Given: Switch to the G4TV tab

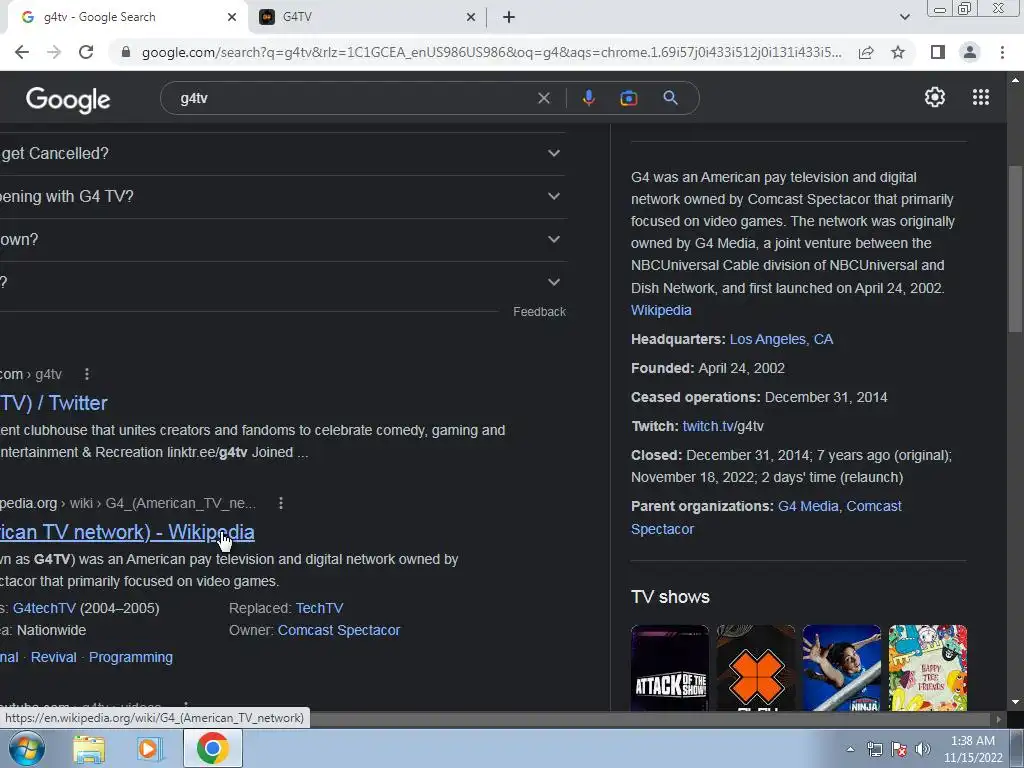Looking at the screenshot, I should pos(367,18).
